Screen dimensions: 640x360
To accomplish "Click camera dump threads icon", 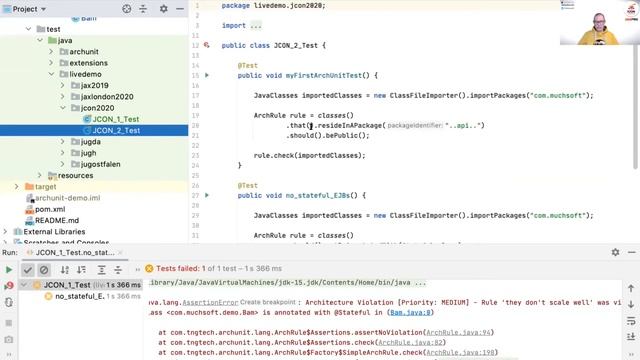I will 9,340.
